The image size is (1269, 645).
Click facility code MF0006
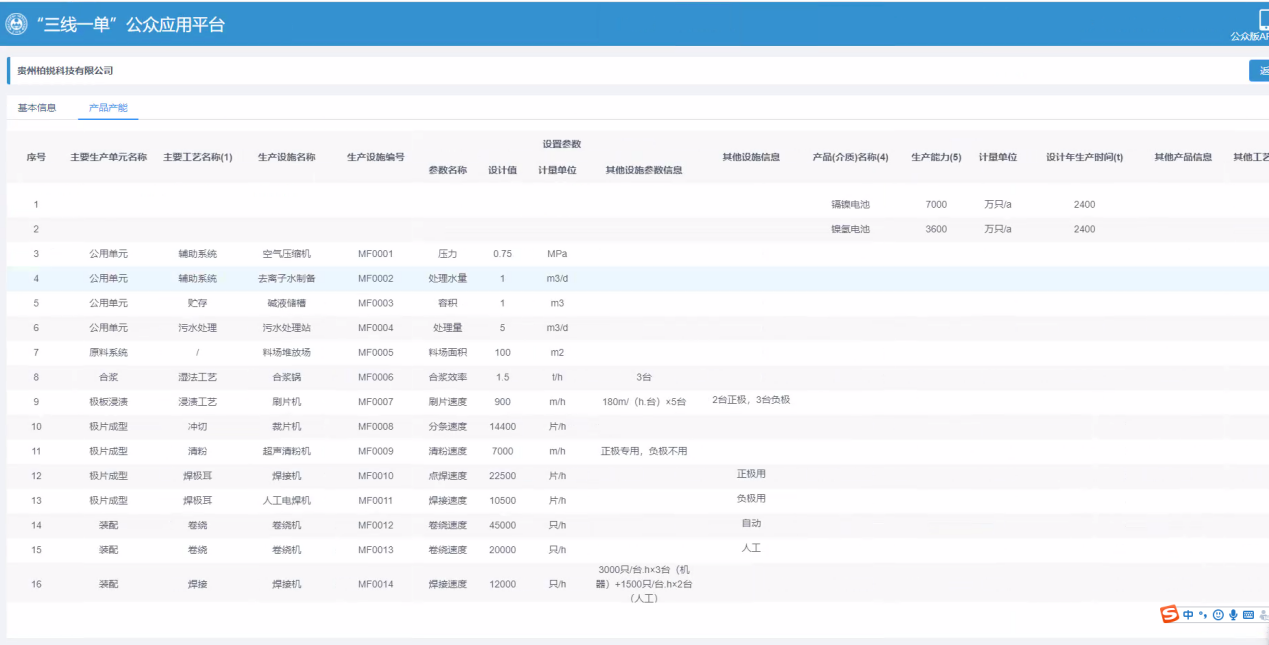376,377
